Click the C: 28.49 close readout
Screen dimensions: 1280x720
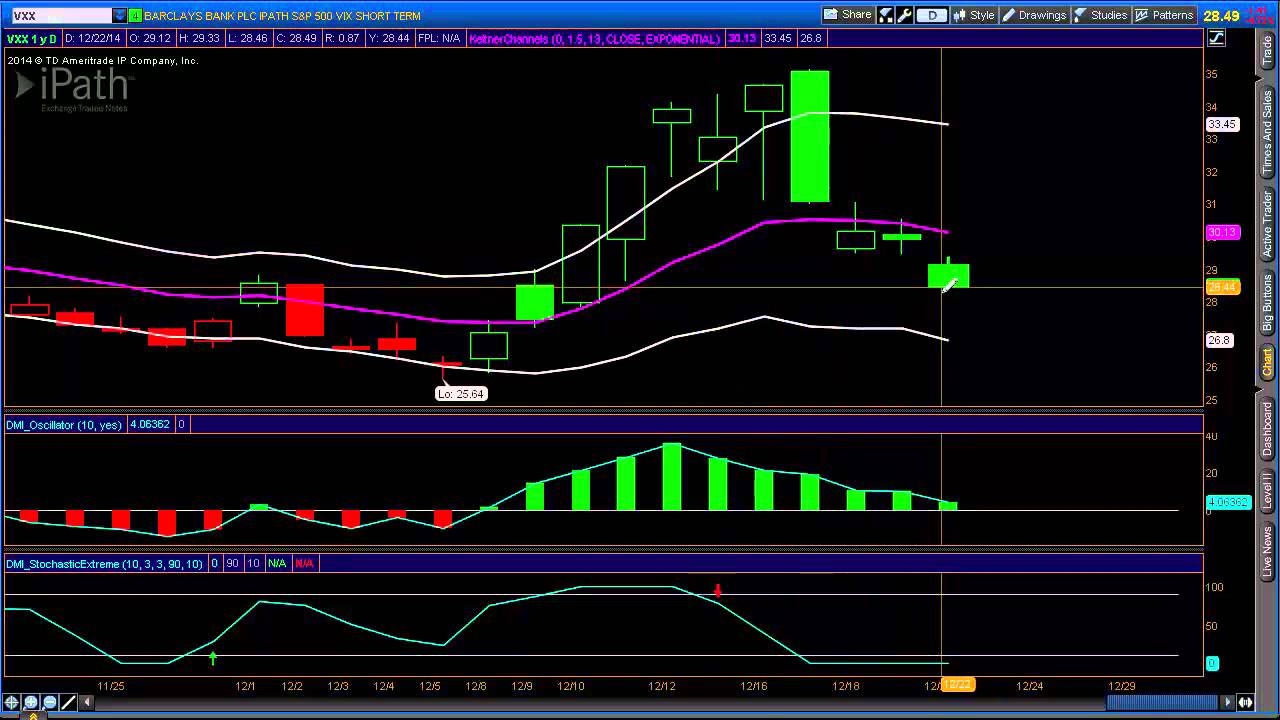(x=297, y=39)
